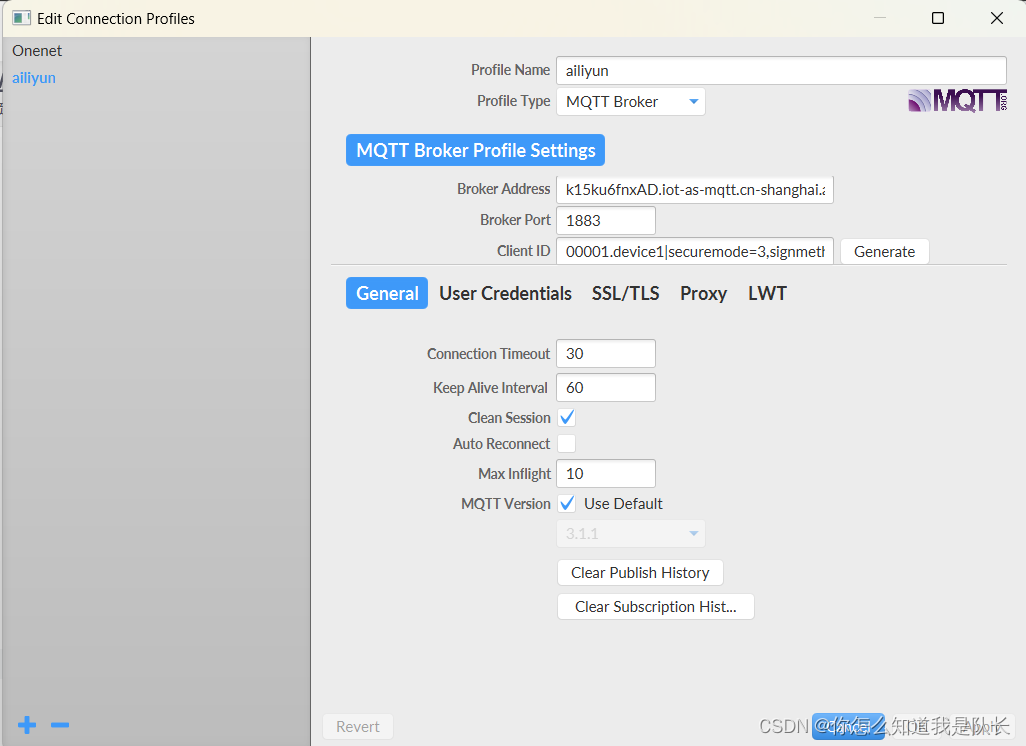The image size is (1026, 746).
Task: Click the MQTT.org logo
Action: 956,100
